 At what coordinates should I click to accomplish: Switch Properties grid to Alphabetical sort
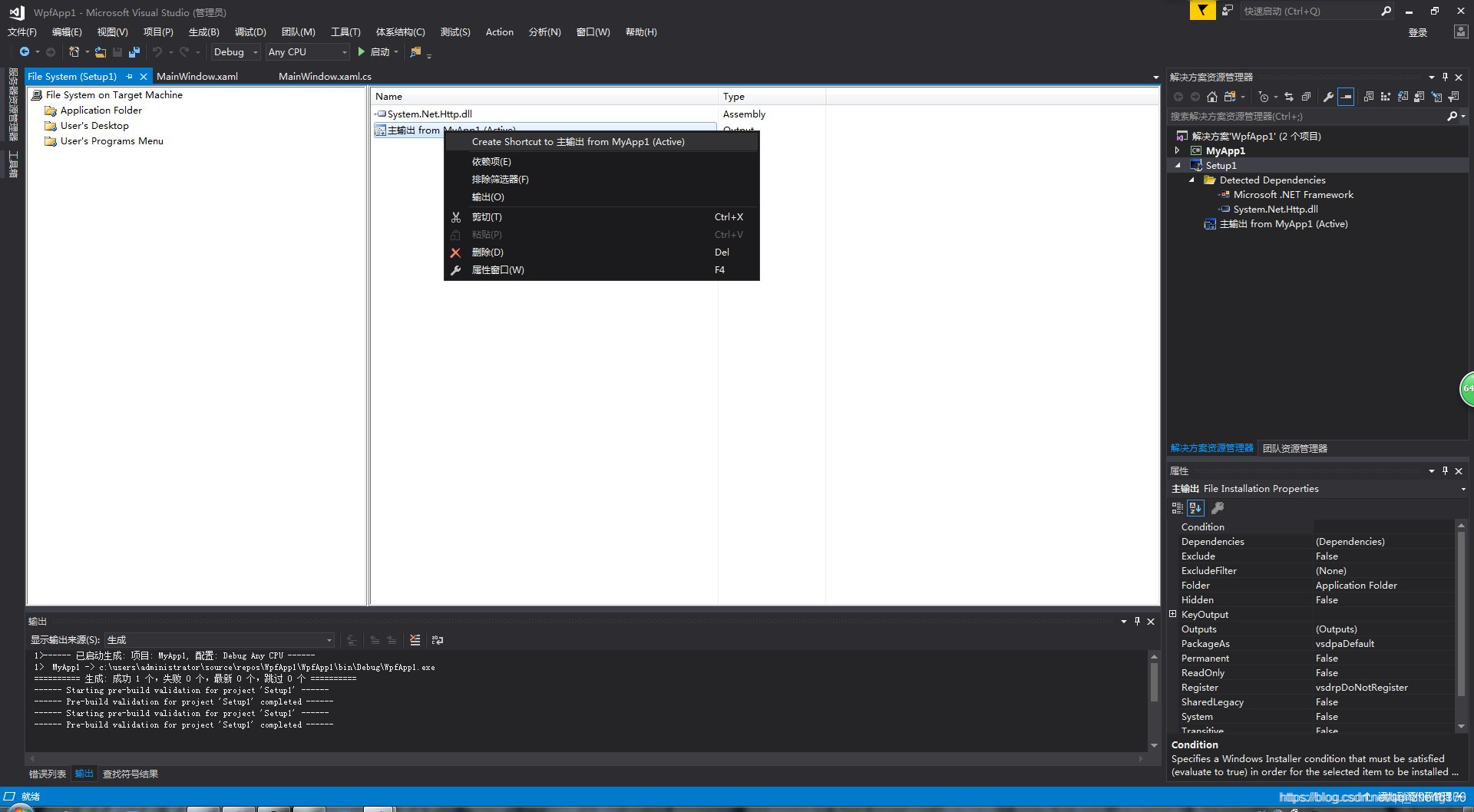(x=1195, y=508)
